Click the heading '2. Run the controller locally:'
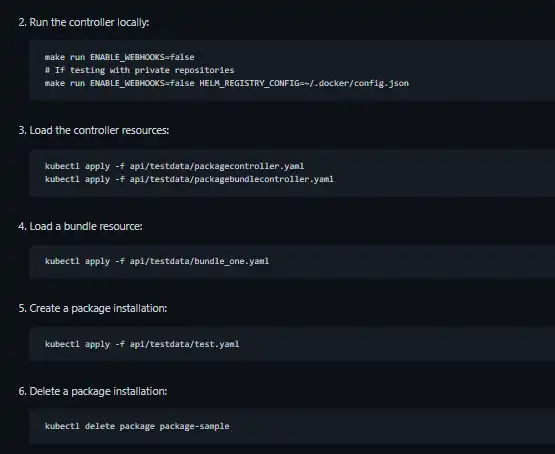 click(84, 22)
